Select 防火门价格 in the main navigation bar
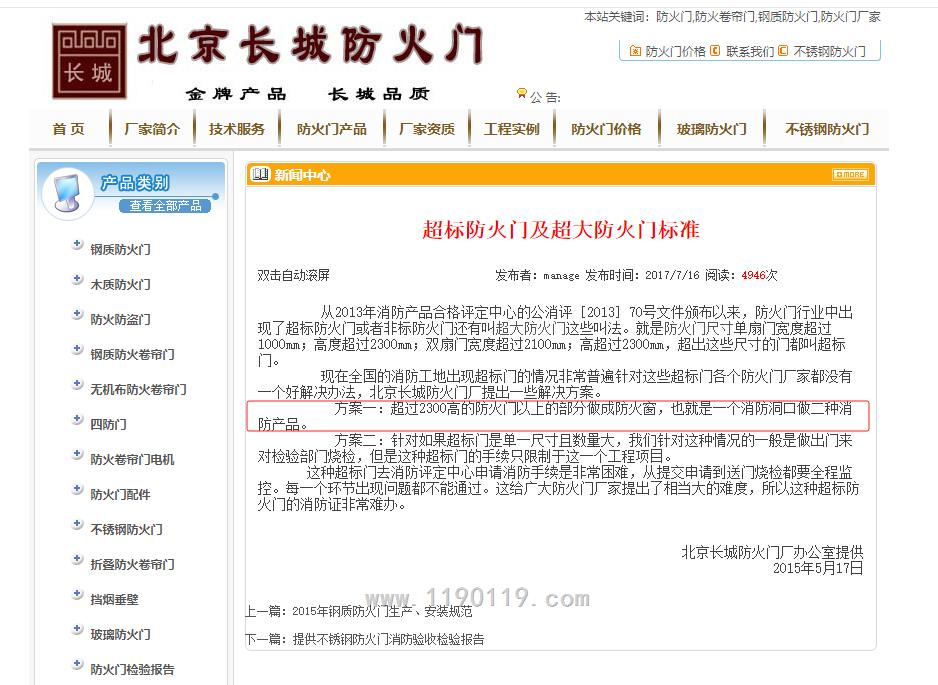 pos(607,129)
